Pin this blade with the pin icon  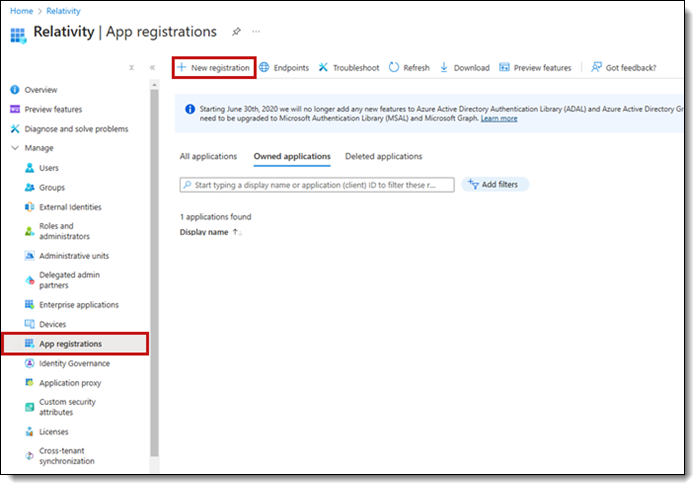236,32
